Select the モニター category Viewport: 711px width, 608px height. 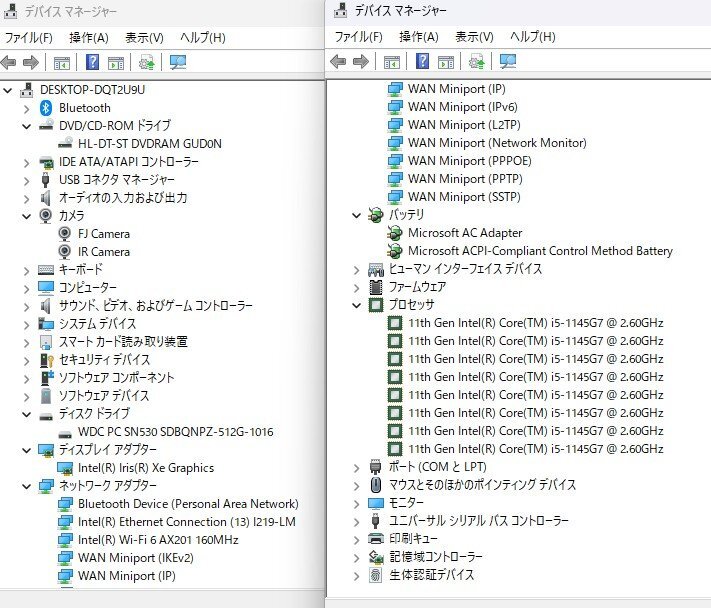pyautogui.click(x=406, y=503)
